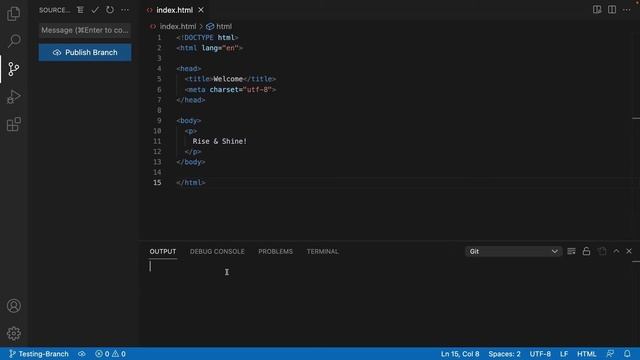Screen dimensions: 640x360
Task: Click the closing </html> tag
Action: pyautogui.click(x=191, y=182)
